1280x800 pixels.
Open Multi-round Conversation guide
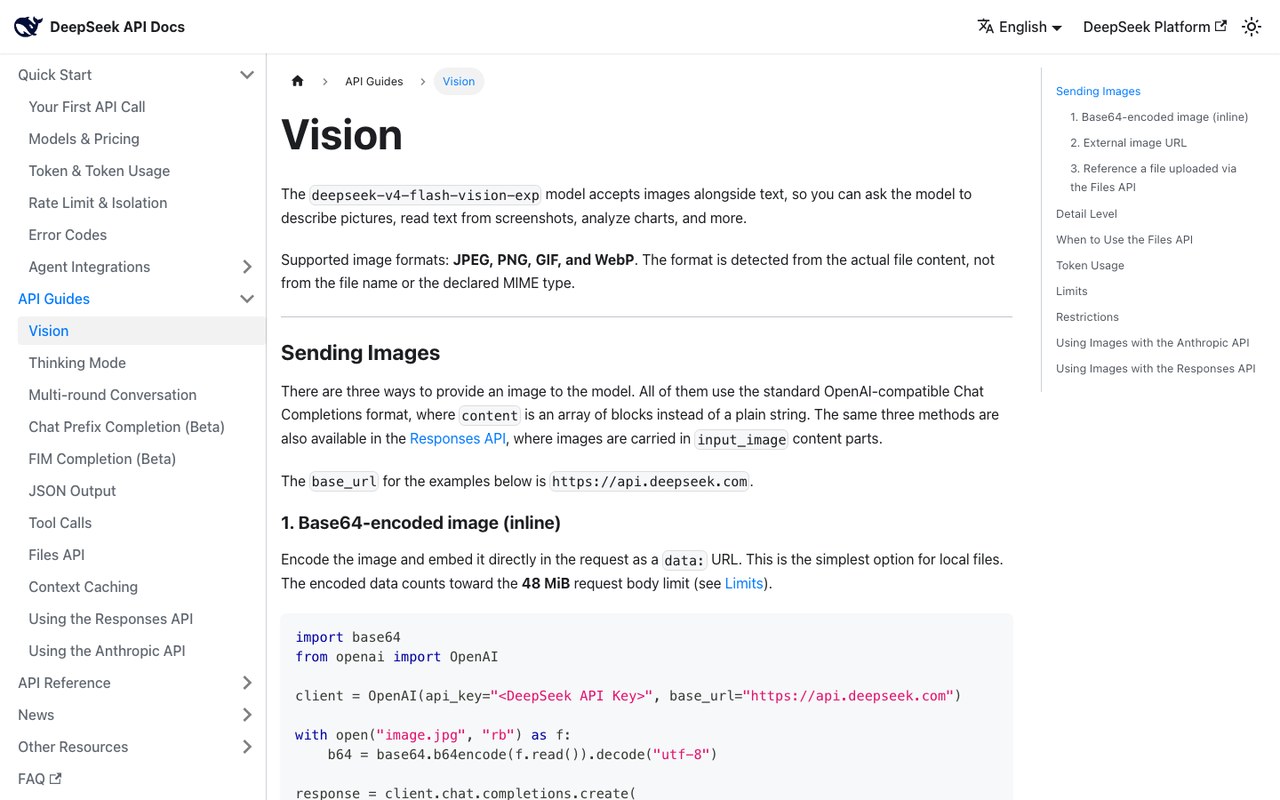coord(113,395)
